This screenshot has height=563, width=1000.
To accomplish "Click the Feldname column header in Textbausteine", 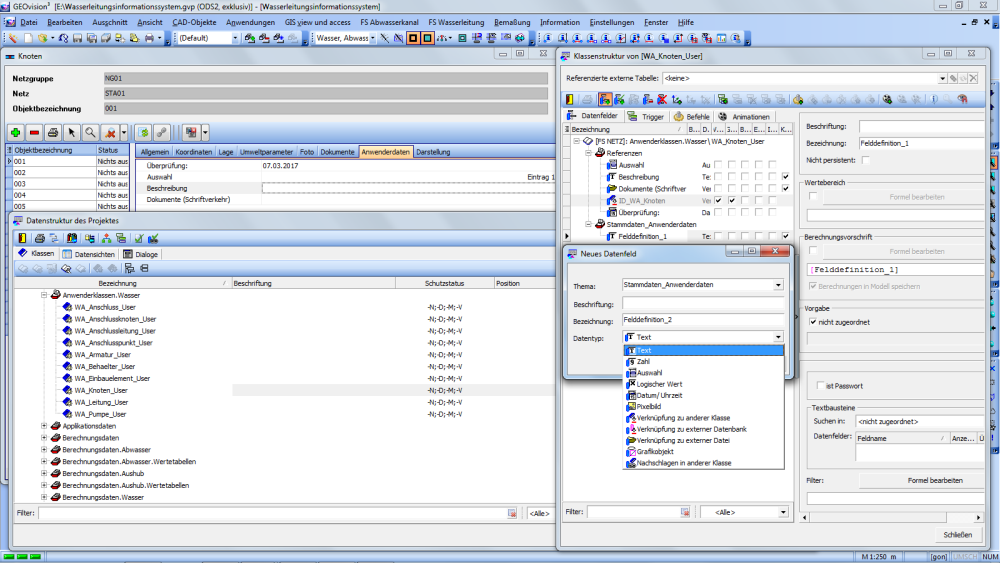I will [901, 438].
